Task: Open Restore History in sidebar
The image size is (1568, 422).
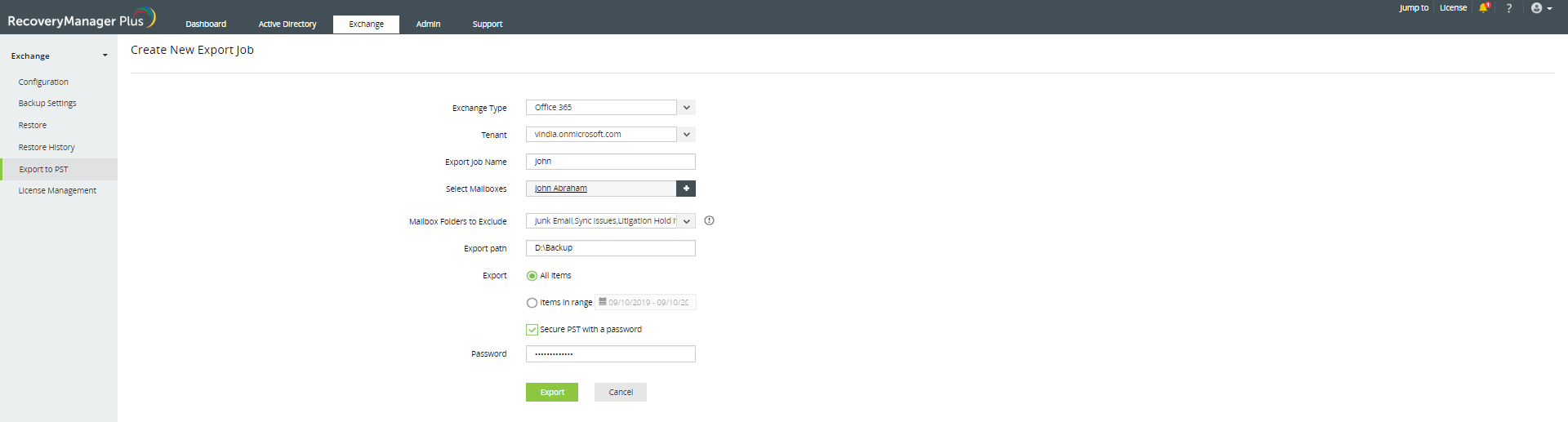Action: point(47,148)
